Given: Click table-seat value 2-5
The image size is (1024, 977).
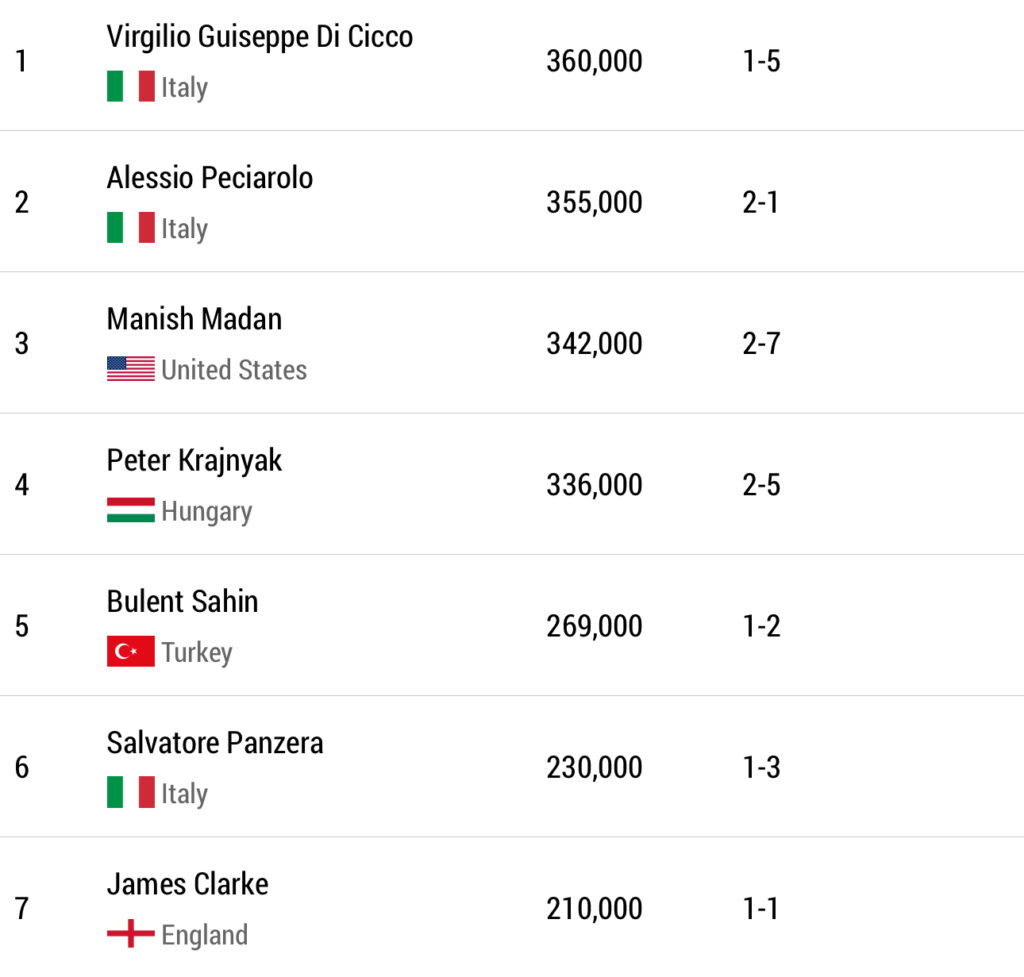Looking at the screenshot, I should tap(761, 485).
